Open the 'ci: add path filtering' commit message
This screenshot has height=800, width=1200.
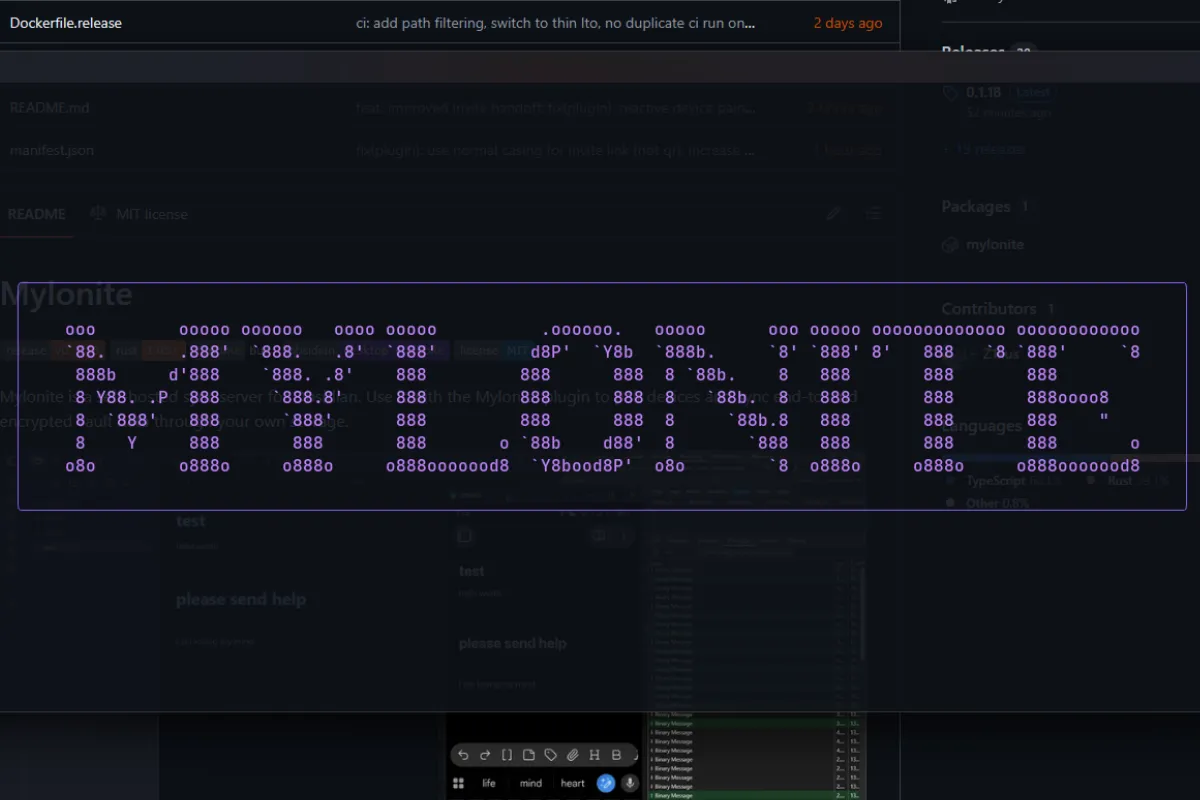[555, 23]
